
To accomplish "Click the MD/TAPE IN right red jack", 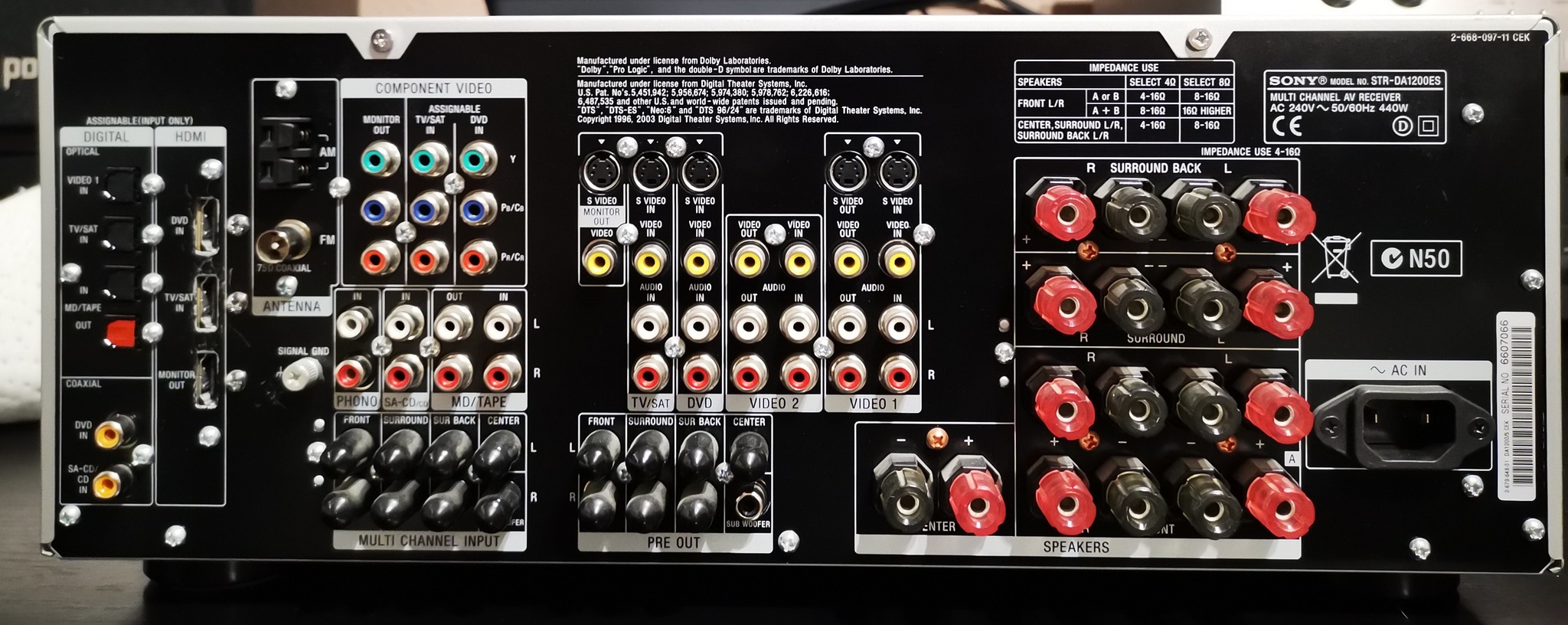I will point(502,375).
